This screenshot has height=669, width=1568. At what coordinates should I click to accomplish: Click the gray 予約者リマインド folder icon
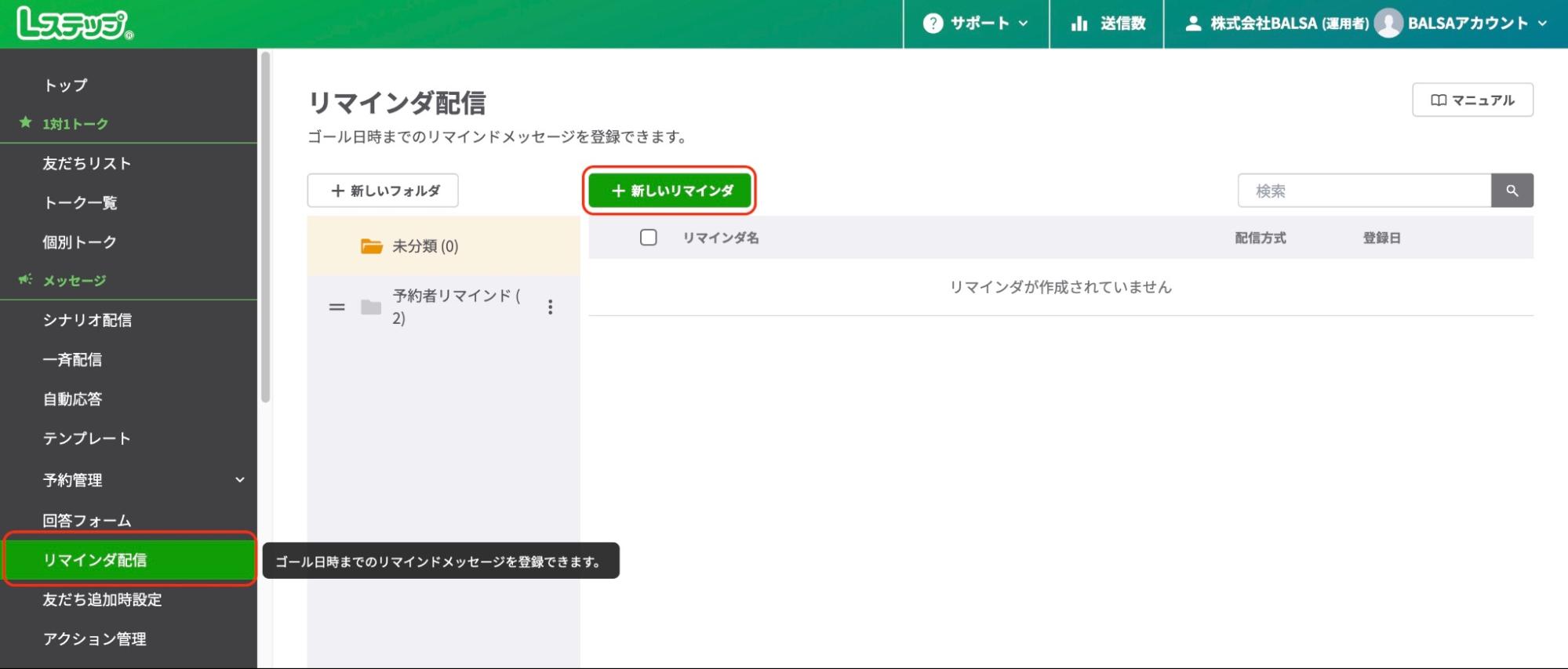pos(371,307)
